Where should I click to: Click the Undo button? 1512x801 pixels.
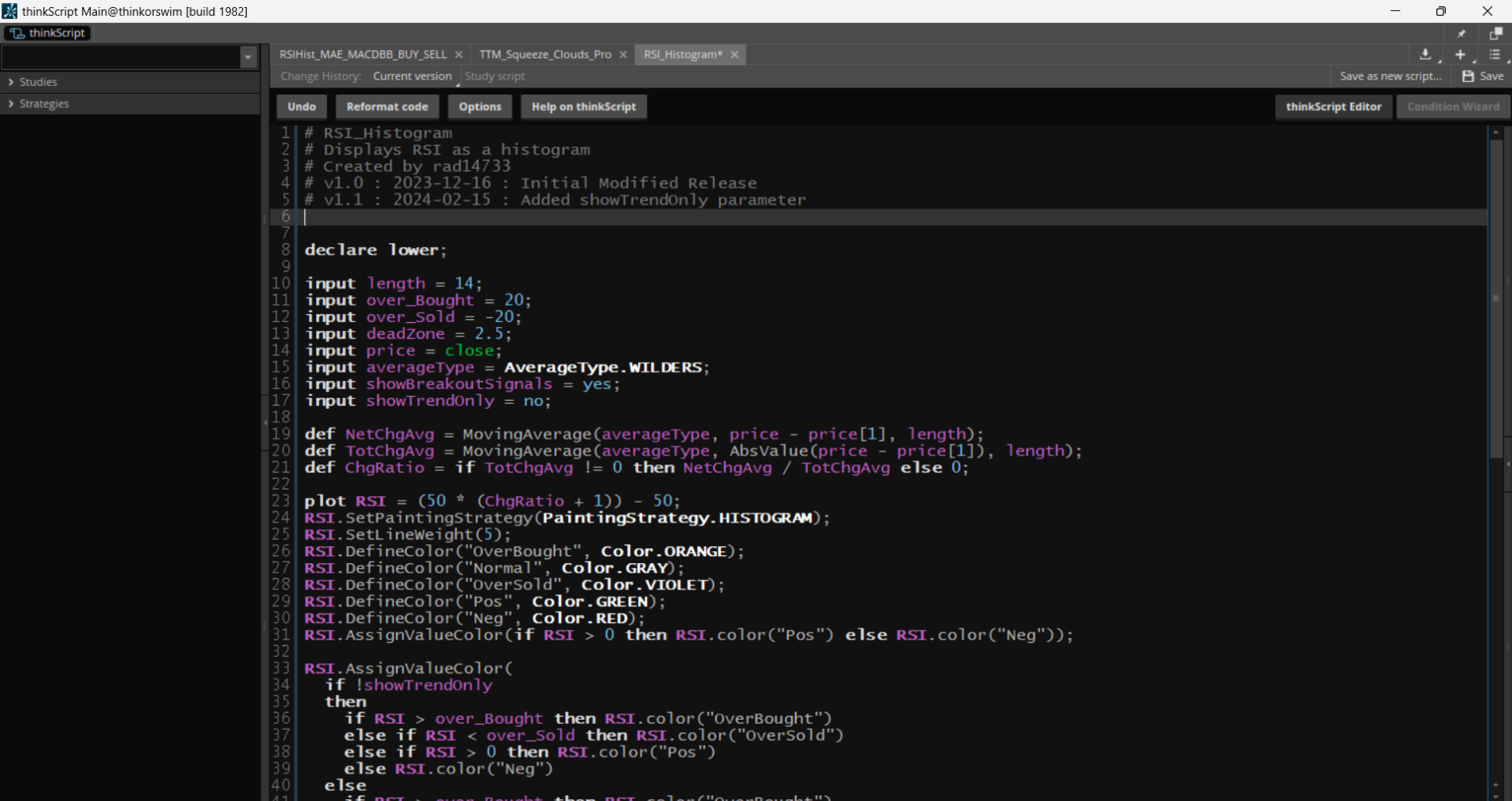(302, 107)
